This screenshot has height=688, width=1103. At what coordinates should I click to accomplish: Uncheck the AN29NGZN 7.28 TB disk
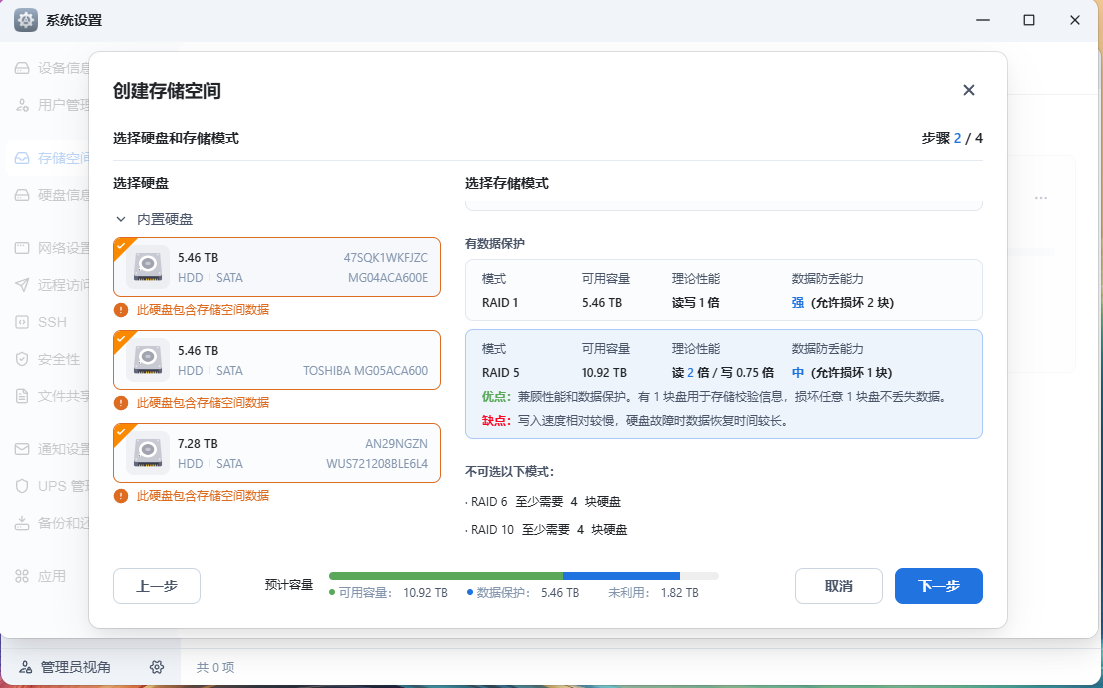point(121,430)
